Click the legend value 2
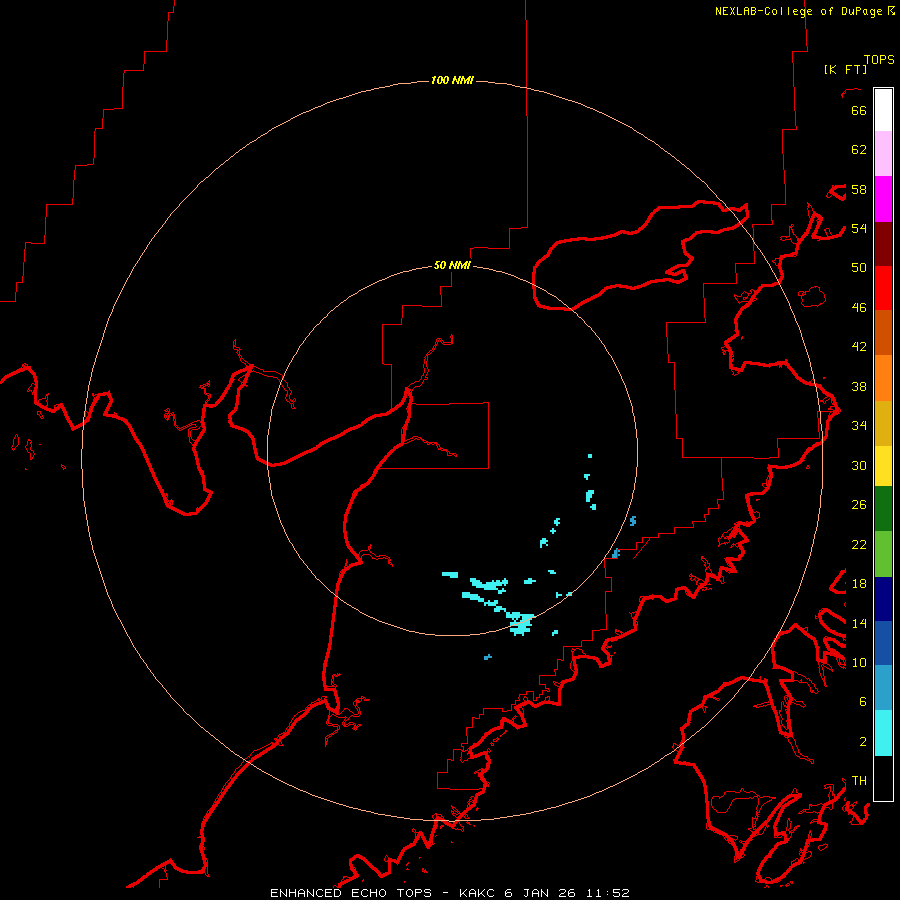900x900 pixels. (863, 742)
